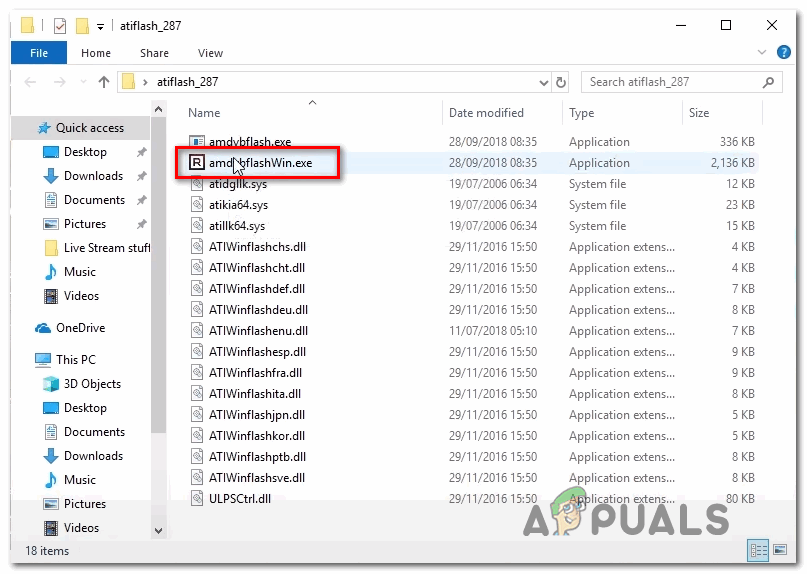
Task: Select the ATIWinflashkor.dll file
Action: point(257,436)
